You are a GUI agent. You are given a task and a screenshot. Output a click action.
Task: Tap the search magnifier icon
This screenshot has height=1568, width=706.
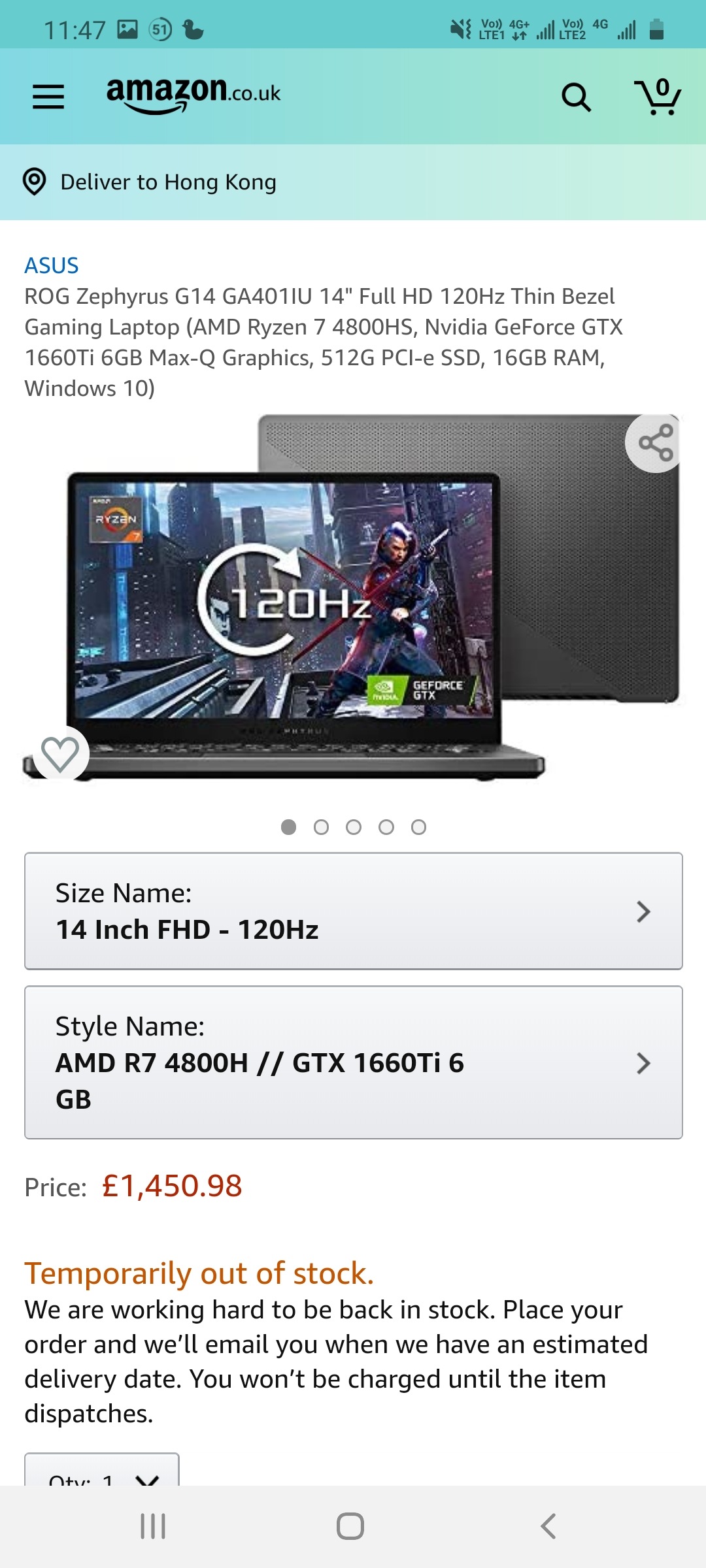576,97
